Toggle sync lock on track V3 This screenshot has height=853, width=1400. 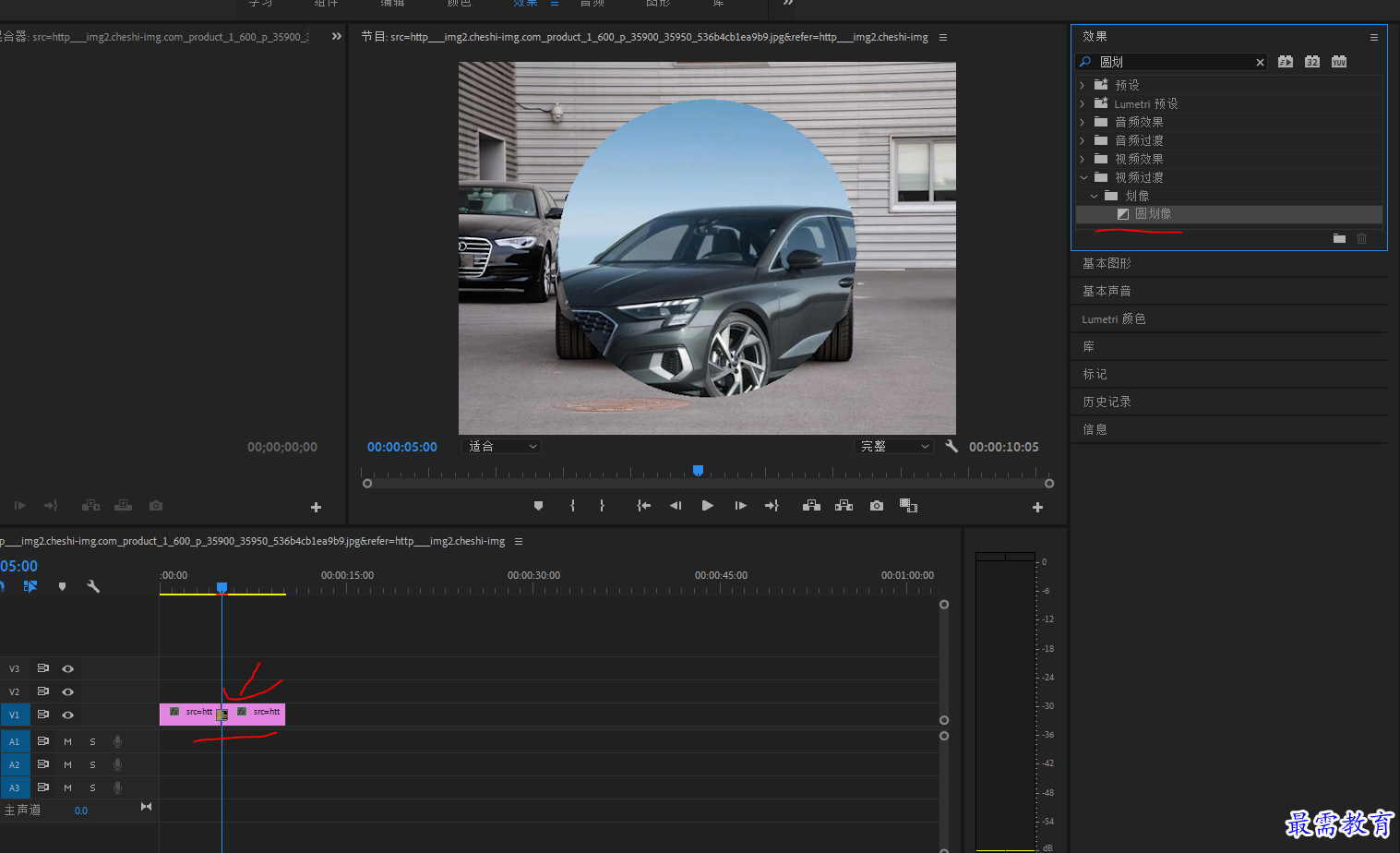(x=42, y=668)
